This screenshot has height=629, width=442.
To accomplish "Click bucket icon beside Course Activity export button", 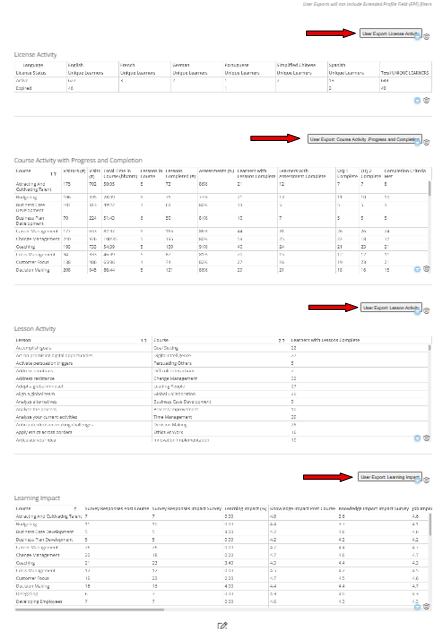I will (427, 142).
